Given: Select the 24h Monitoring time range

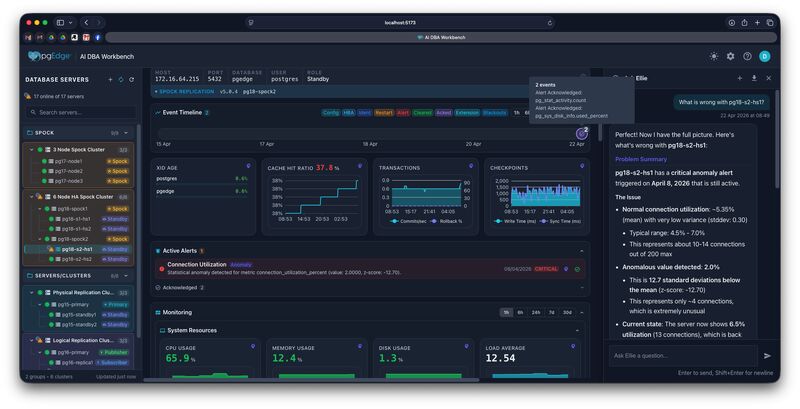Looking at the screenshot, I should 536,312.
